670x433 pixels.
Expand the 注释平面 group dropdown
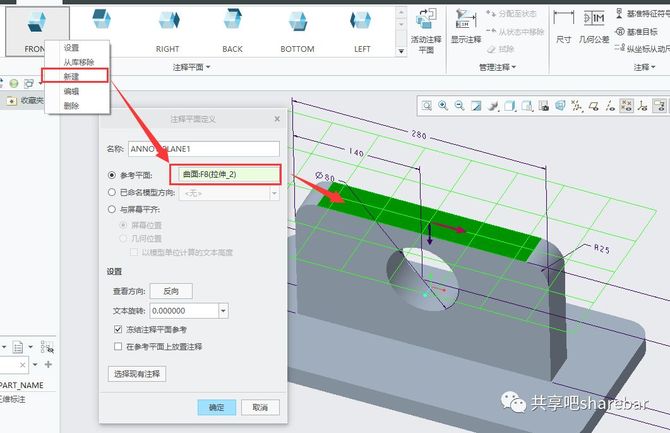(x=191, y=67)
